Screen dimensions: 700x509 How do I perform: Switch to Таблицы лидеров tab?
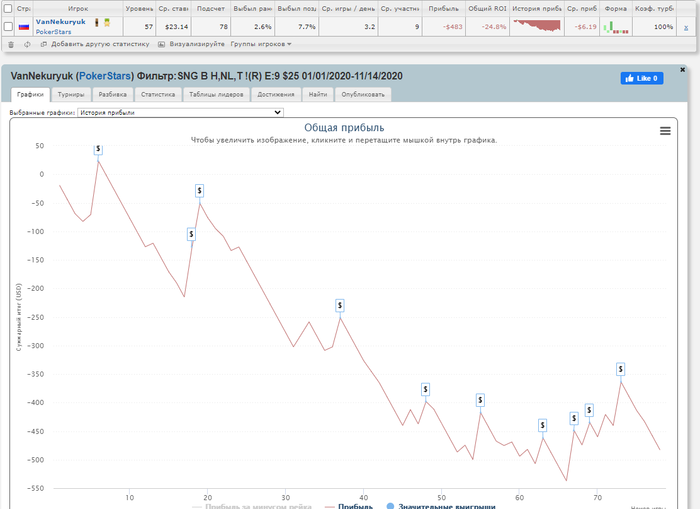pyautogui.click(x=216, y=94)
